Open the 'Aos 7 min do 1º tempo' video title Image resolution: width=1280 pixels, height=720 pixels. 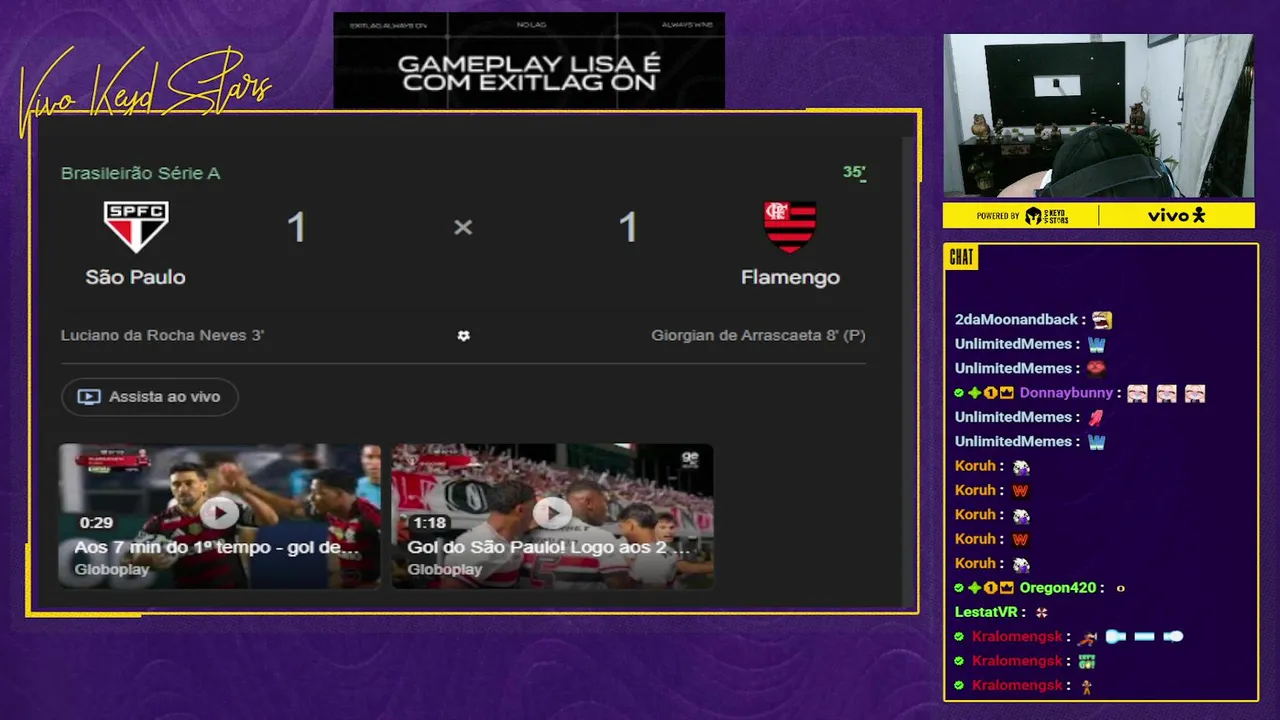pos(216,548)
